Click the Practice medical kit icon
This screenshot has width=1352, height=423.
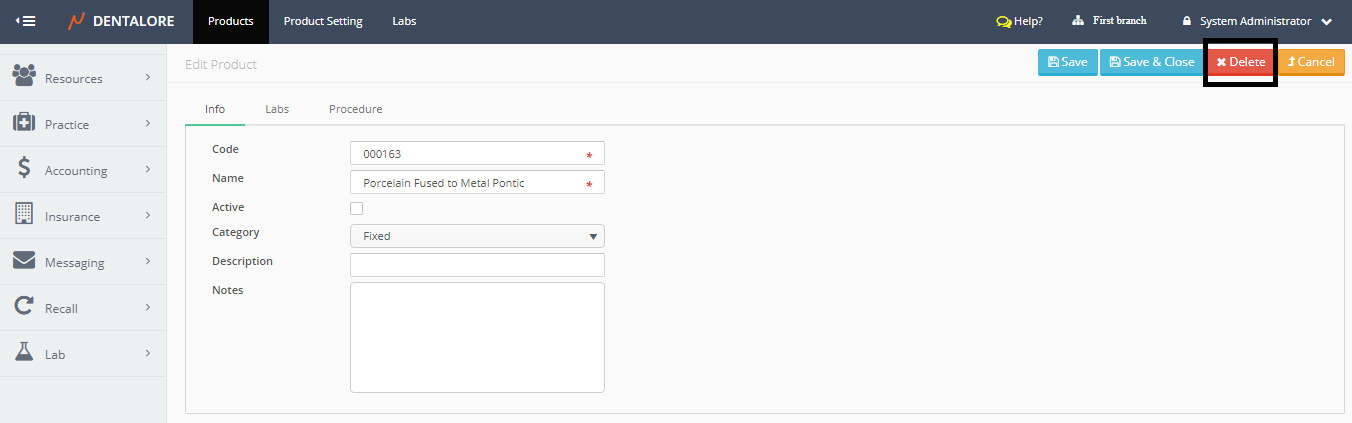[x=24, y=123]
